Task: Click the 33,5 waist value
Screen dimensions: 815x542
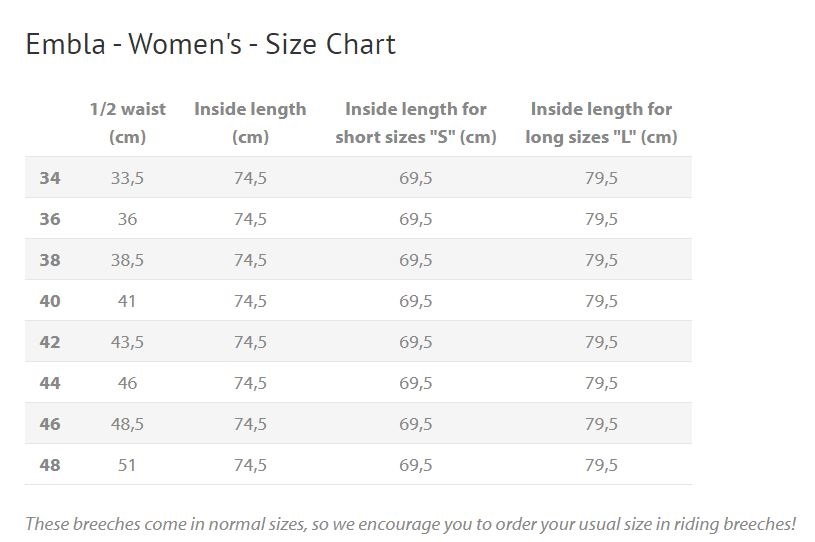Action: click(127, 178)
